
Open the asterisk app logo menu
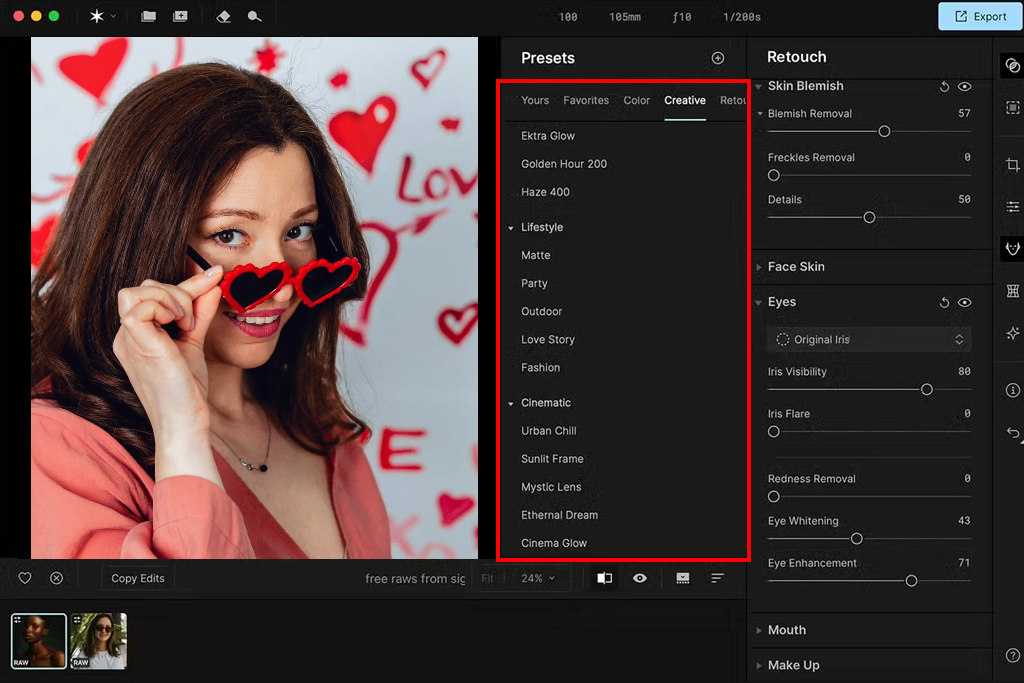(97, 16)
